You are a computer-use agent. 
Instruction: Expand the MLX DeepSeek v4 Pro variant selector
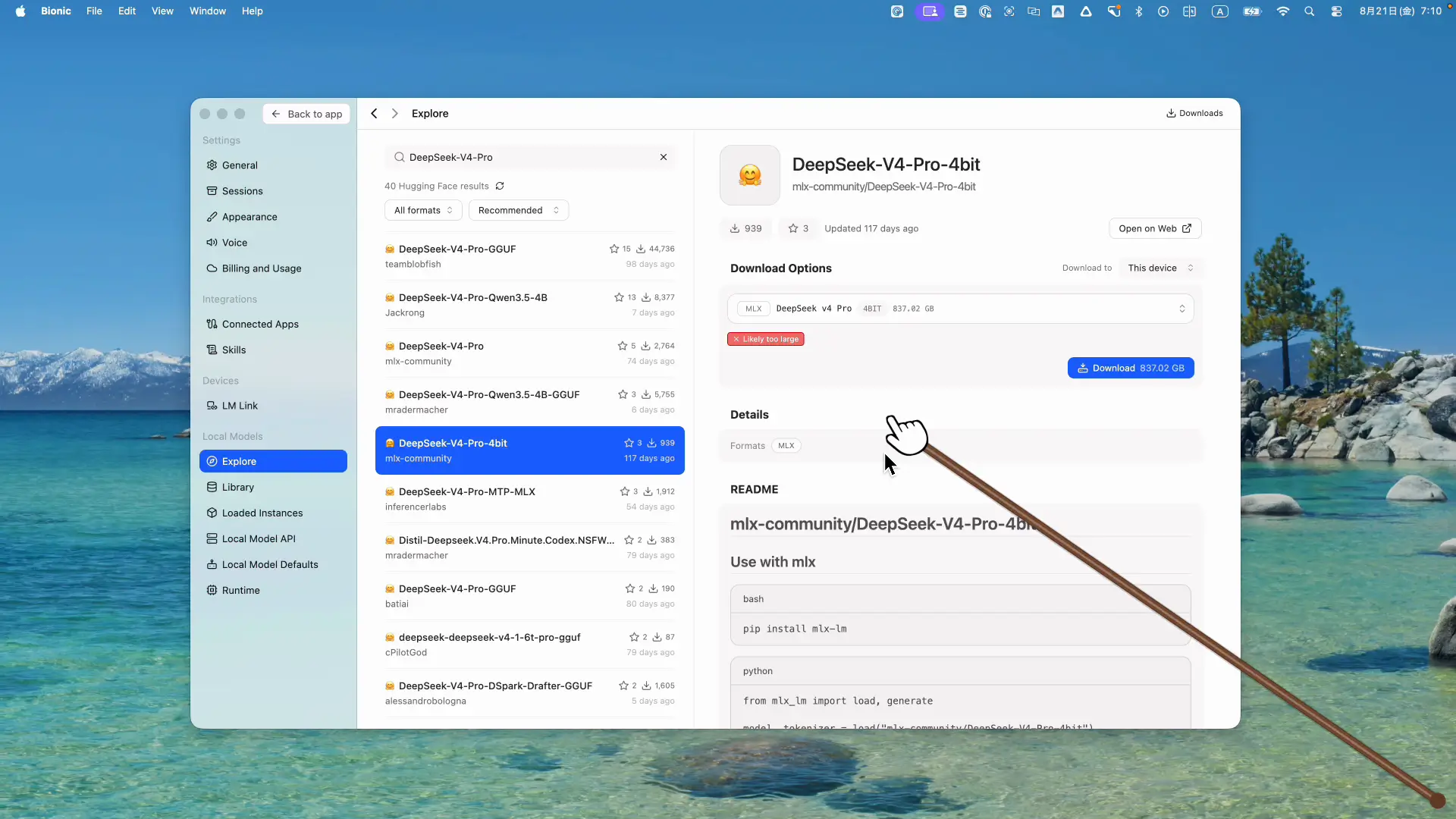point(960,309)
